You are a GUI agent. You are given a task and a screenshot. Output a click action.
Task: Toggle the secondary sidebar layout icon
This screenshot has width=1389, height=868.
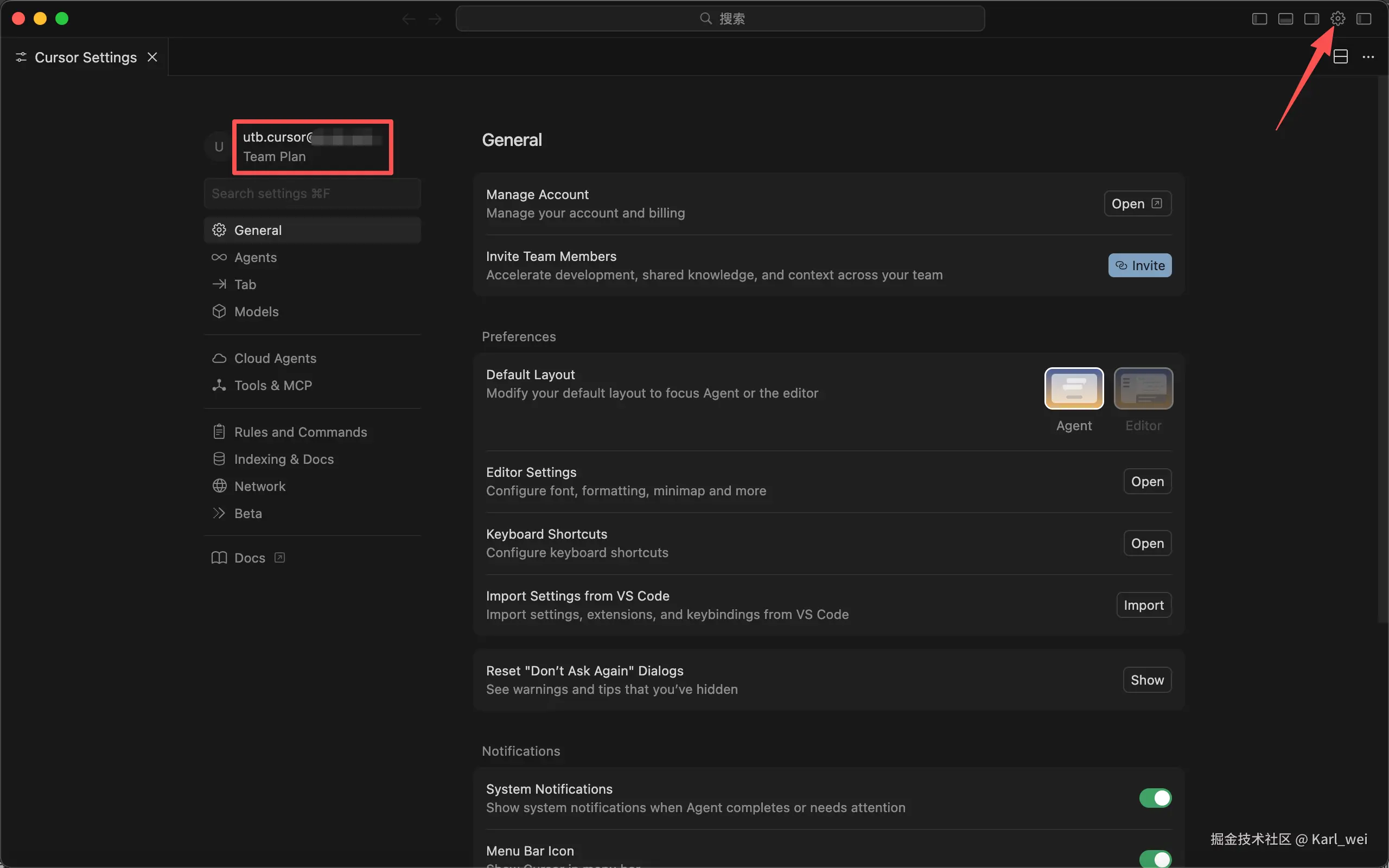(x=1311, y=19)
